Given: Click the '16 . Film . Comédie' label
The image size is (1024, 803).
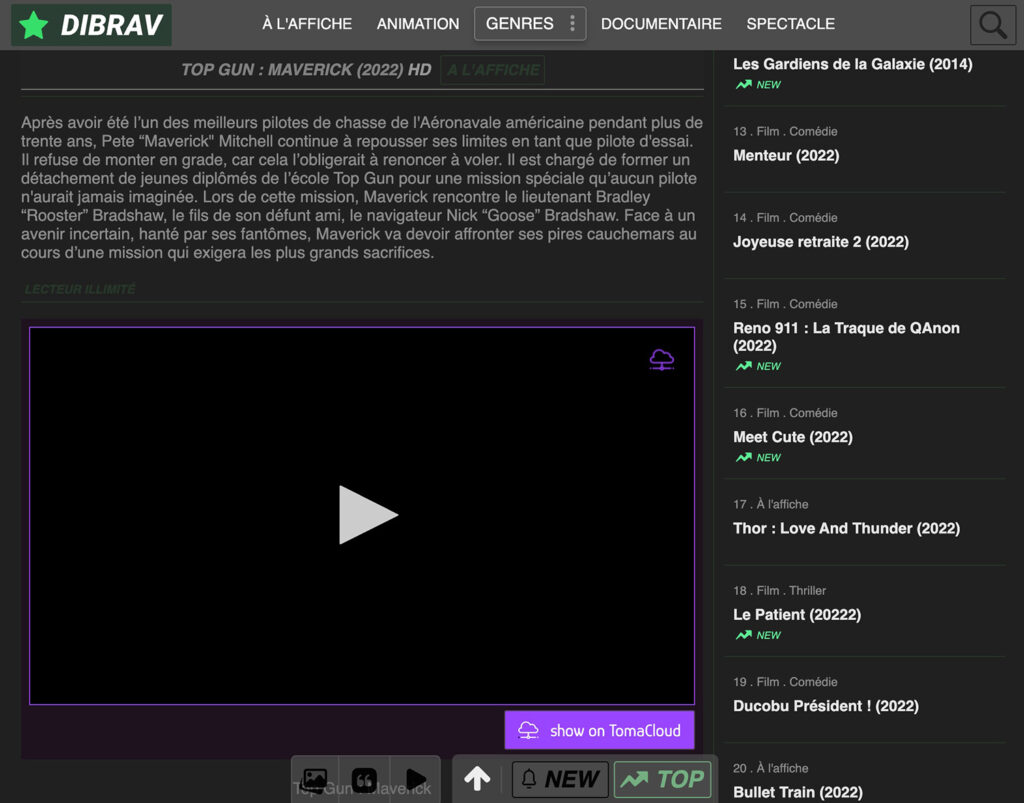Looking at the screenshot, I should tap(785, 413).
